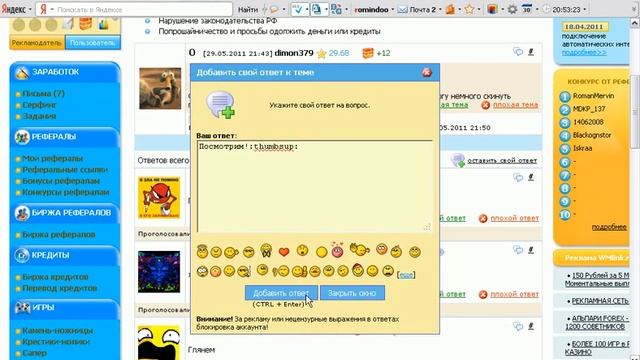The image size is (640, 360).
Task: Click плохой ответ on the fractal avatar reply
Action: point(514,294)
